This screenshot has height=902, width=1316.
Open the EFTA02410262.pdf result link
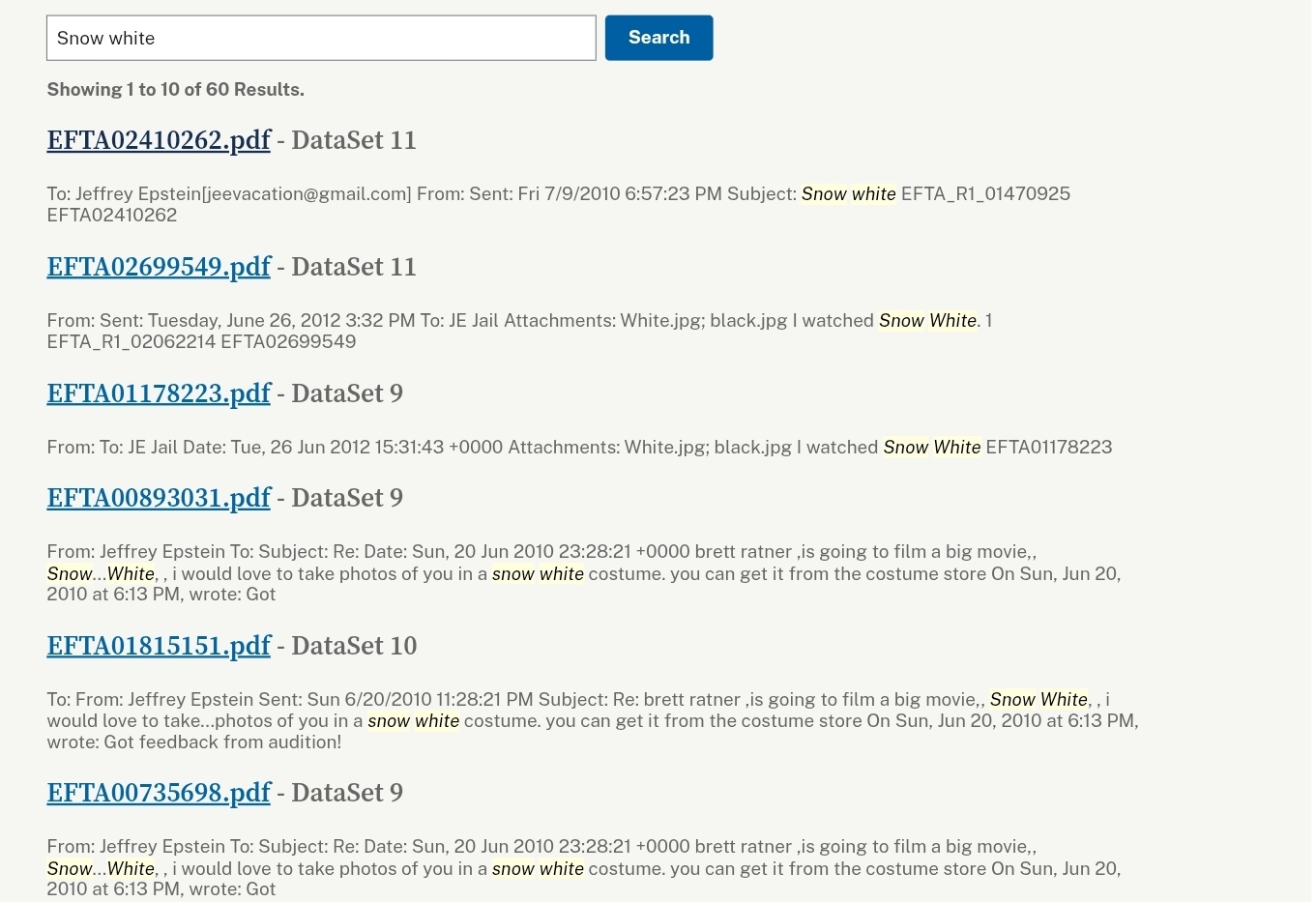(159, 140)
